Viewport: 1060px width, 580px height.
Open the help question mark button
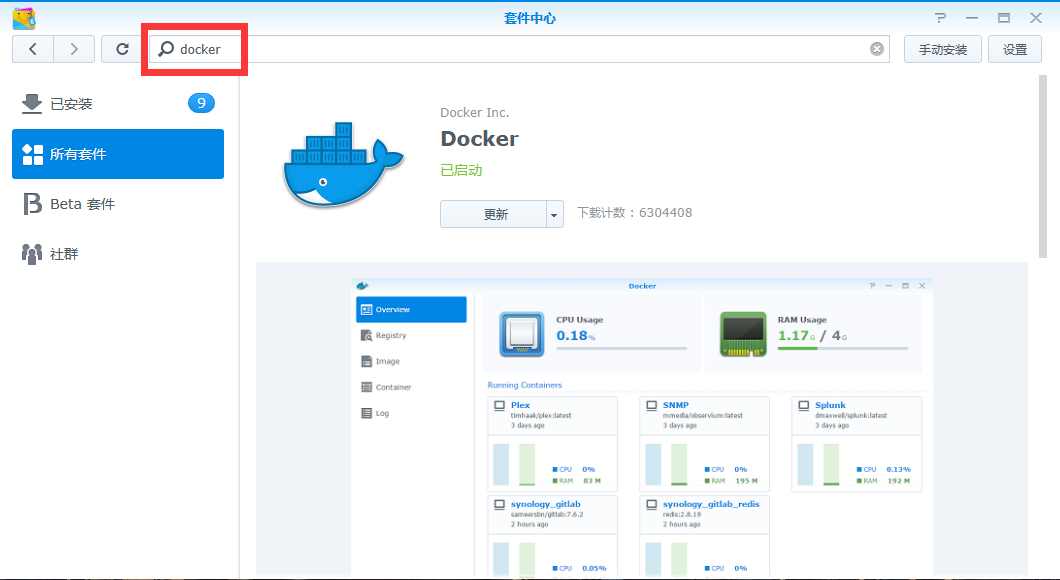pos(940,18)
